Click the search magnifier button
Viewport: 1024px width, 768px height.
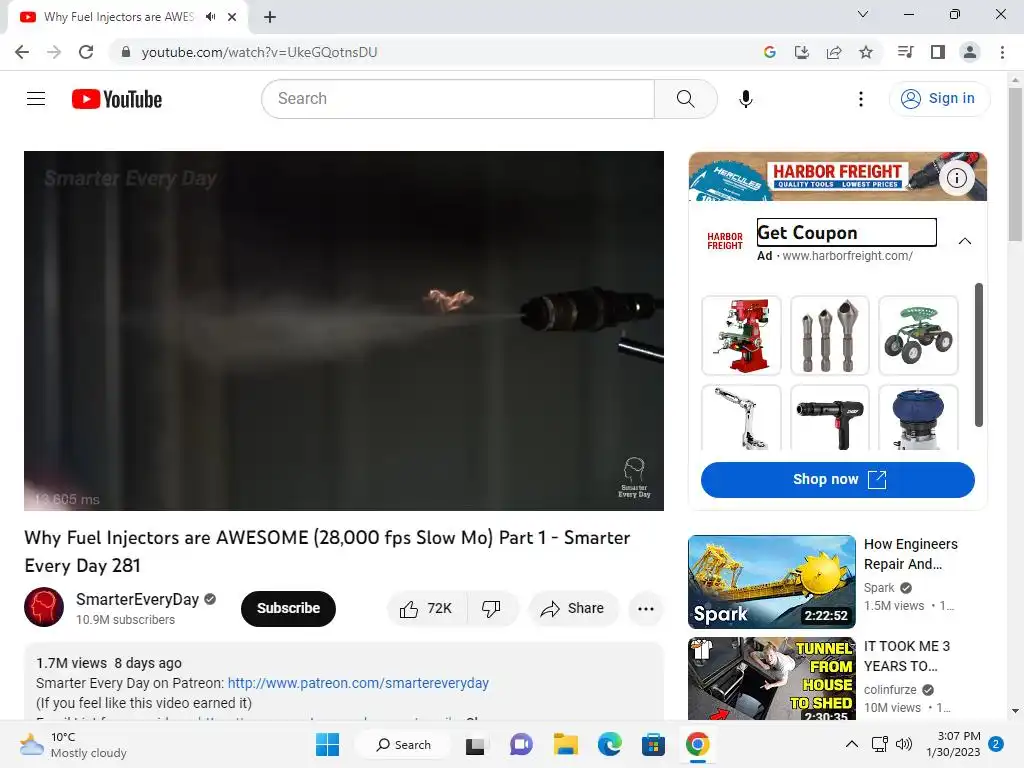(686, 99)
